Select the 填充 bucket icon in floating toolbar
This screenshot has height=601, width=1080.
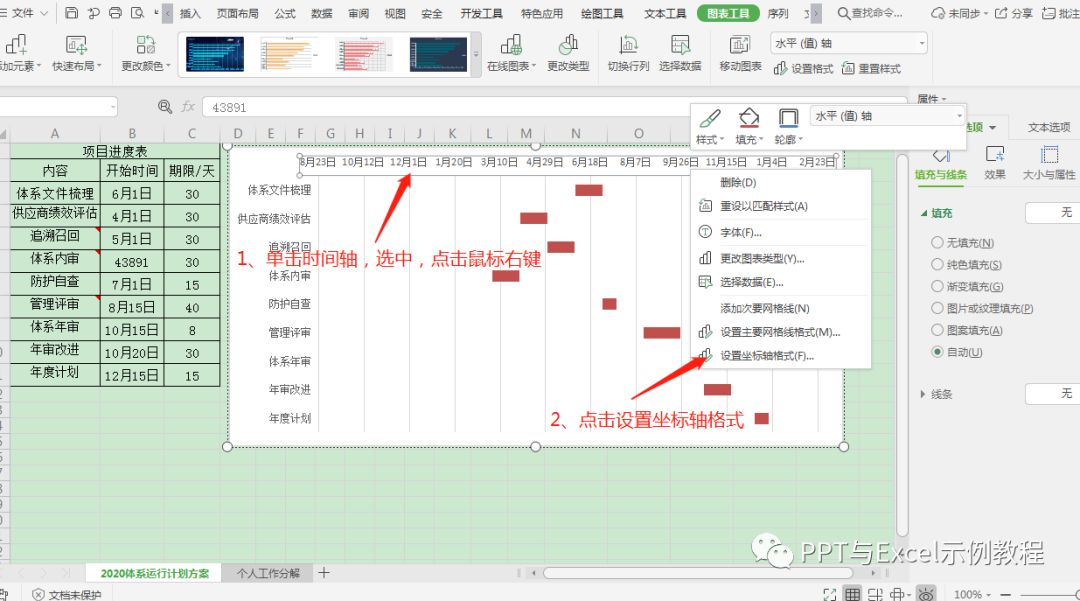(748, 120)
